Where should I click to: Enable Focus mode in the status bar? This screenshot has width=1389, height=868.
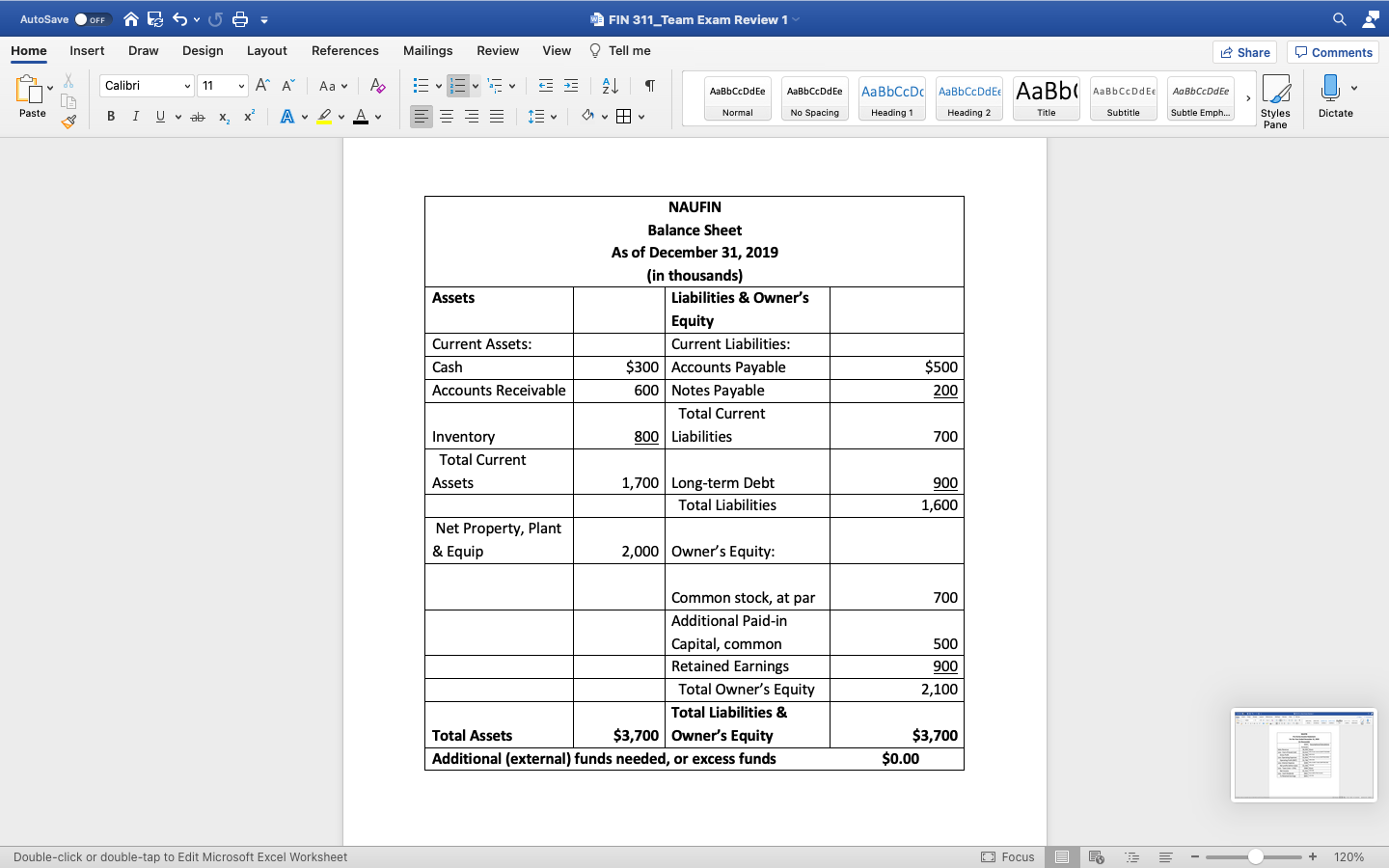pos(1009,857)
